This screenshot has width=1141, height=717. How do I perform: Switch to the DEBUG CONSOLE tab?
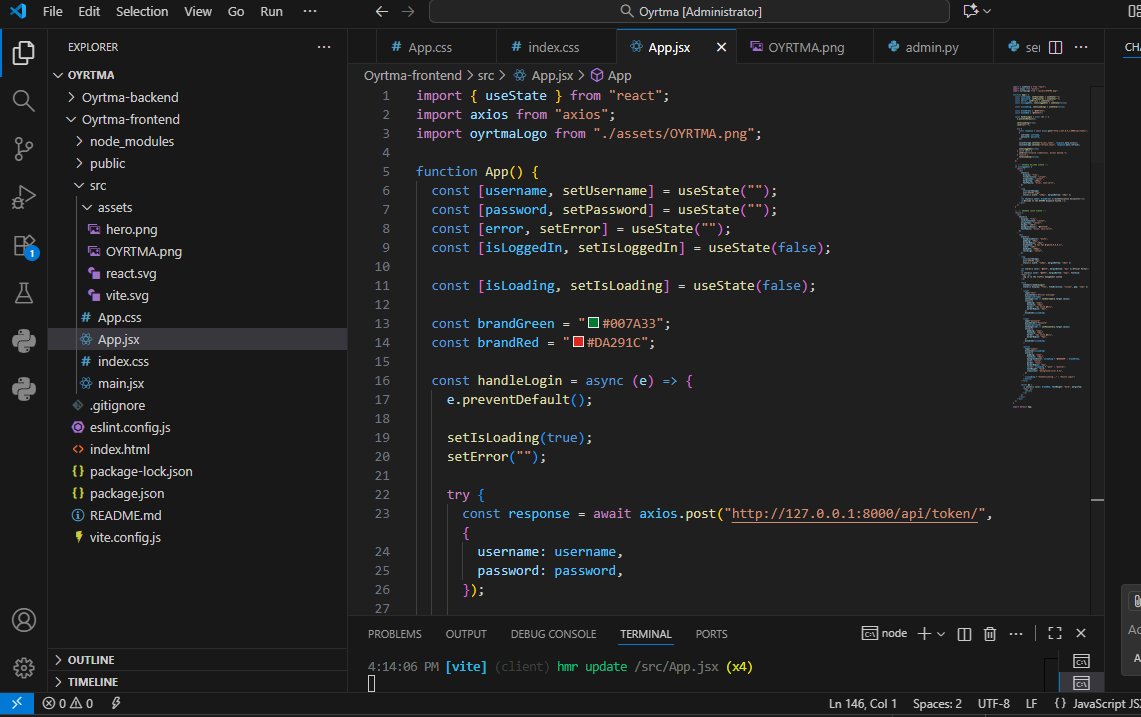click(553, 634)
